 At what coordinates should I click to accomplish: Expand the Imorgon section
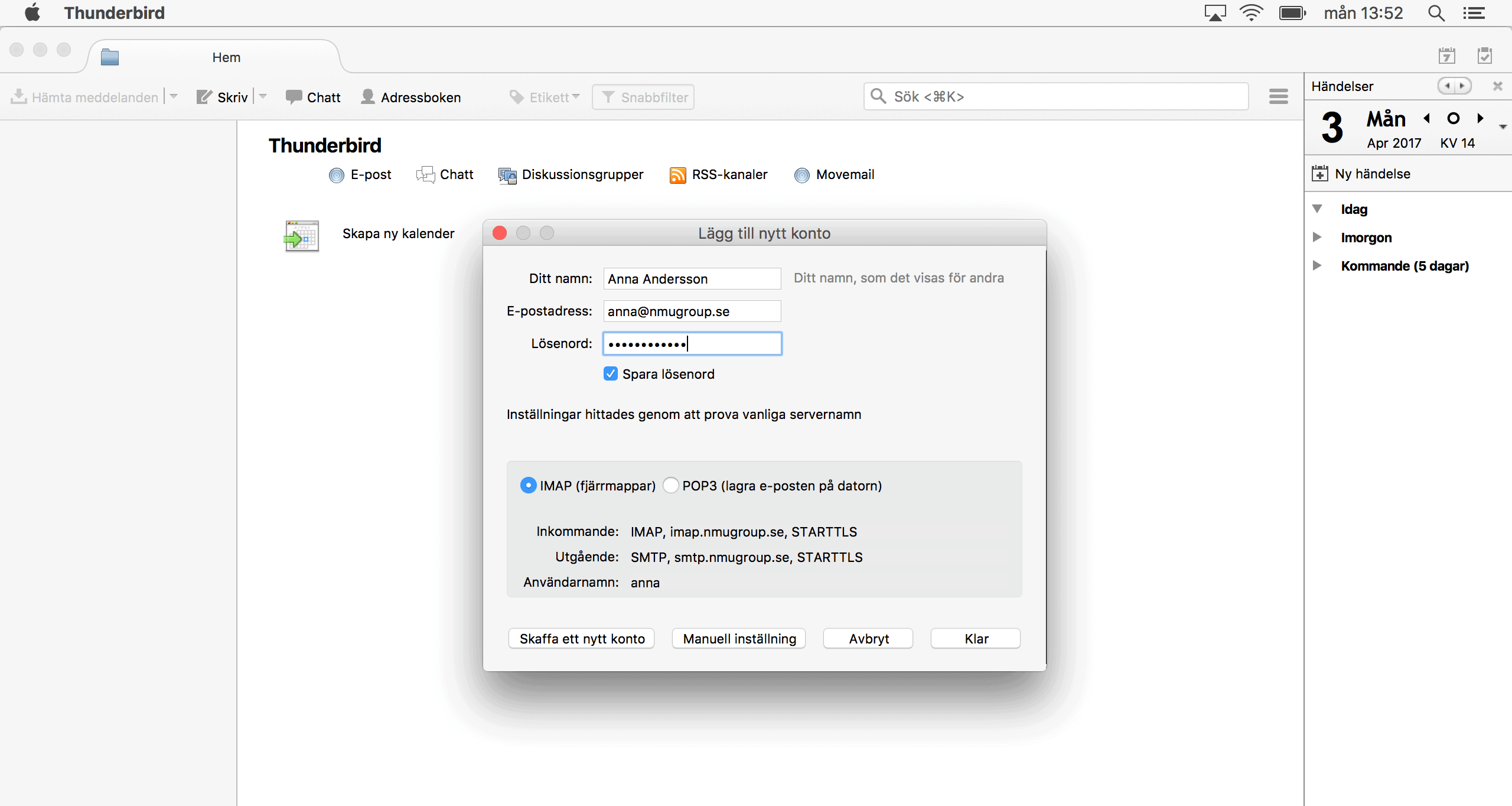click(1317, 237)
